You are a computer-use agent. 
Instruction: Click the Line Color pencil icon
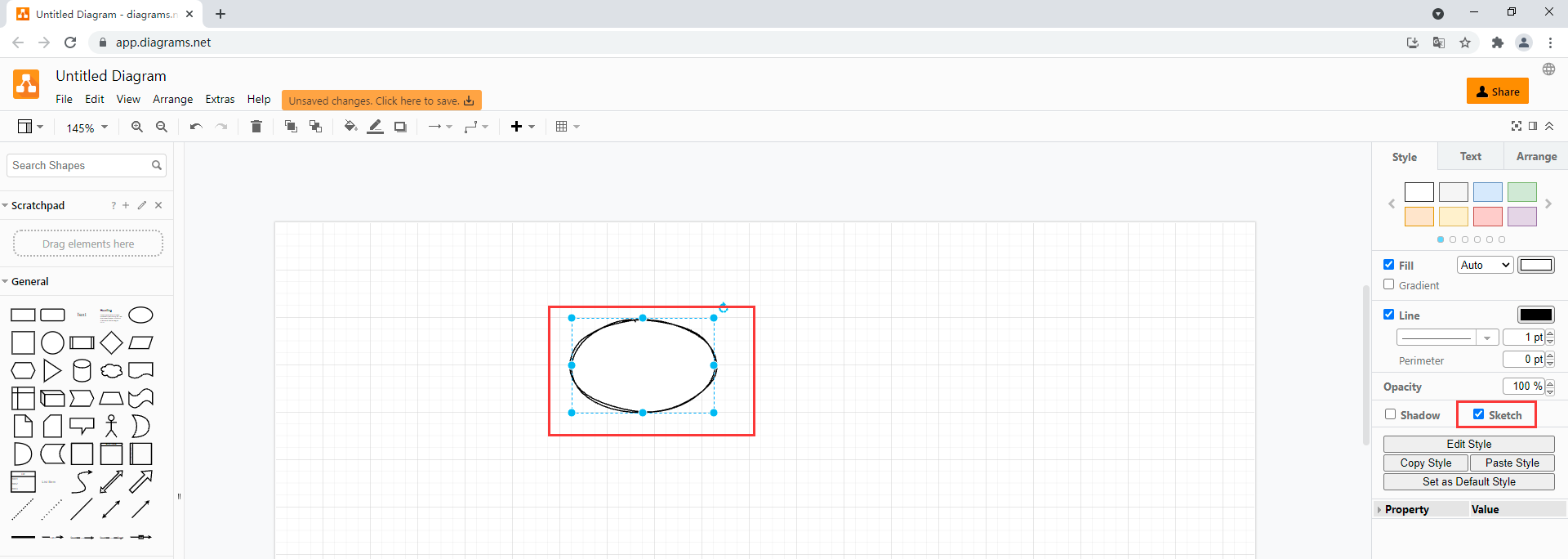coord(375,127)
